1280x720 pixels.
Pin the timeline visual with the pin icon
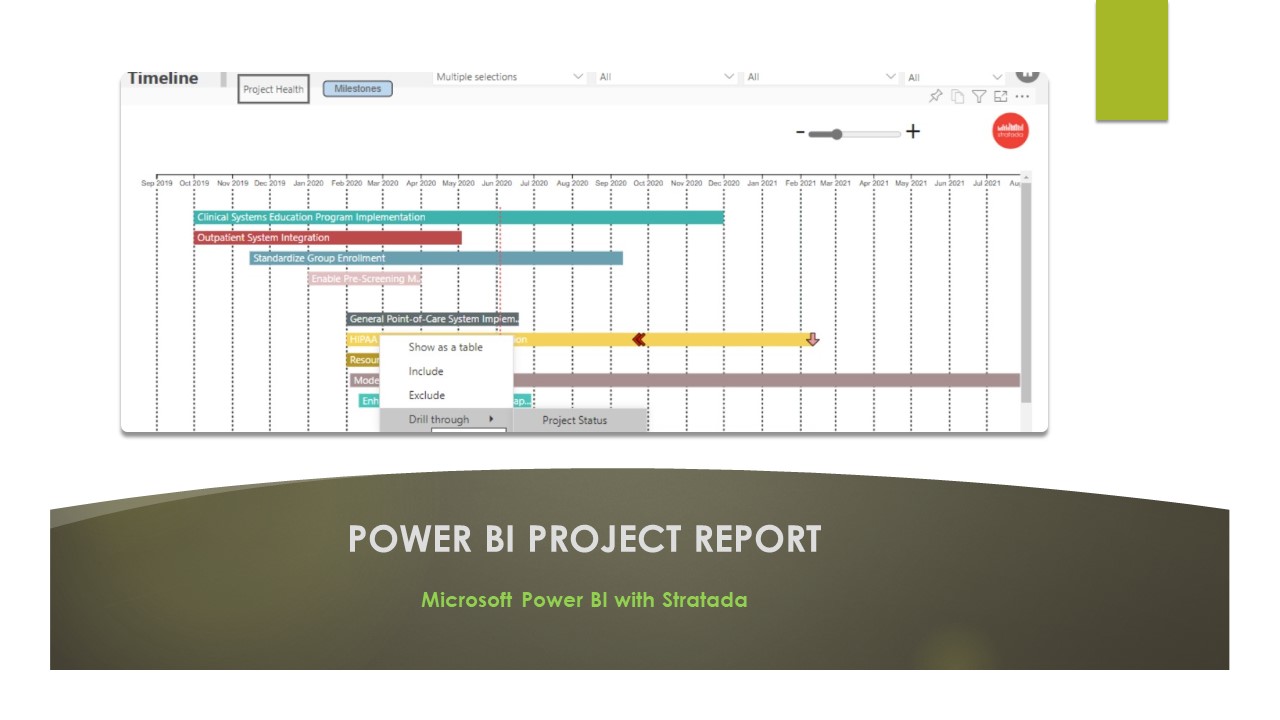(x=936, y=96)
